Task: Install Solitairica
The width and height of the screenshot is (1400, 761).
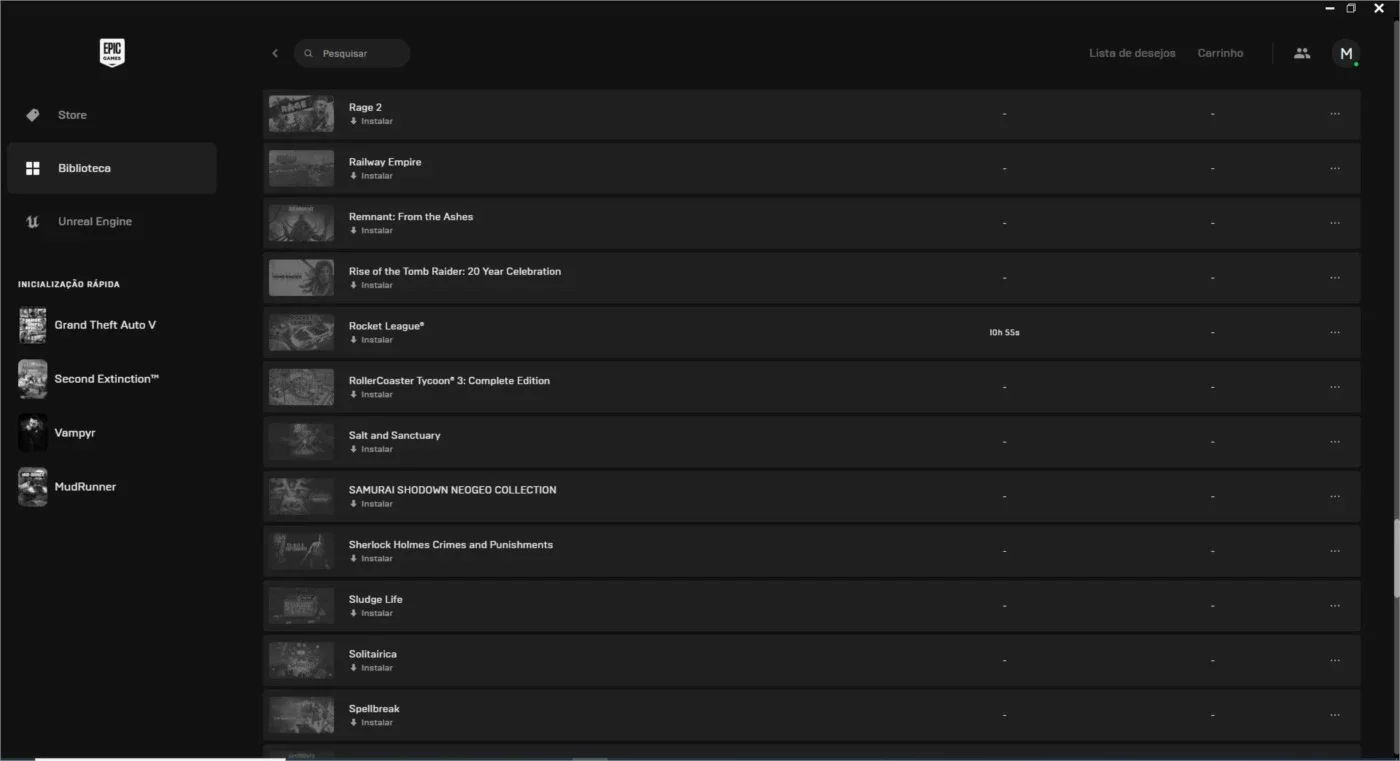Action: click(x=371, y=668)
